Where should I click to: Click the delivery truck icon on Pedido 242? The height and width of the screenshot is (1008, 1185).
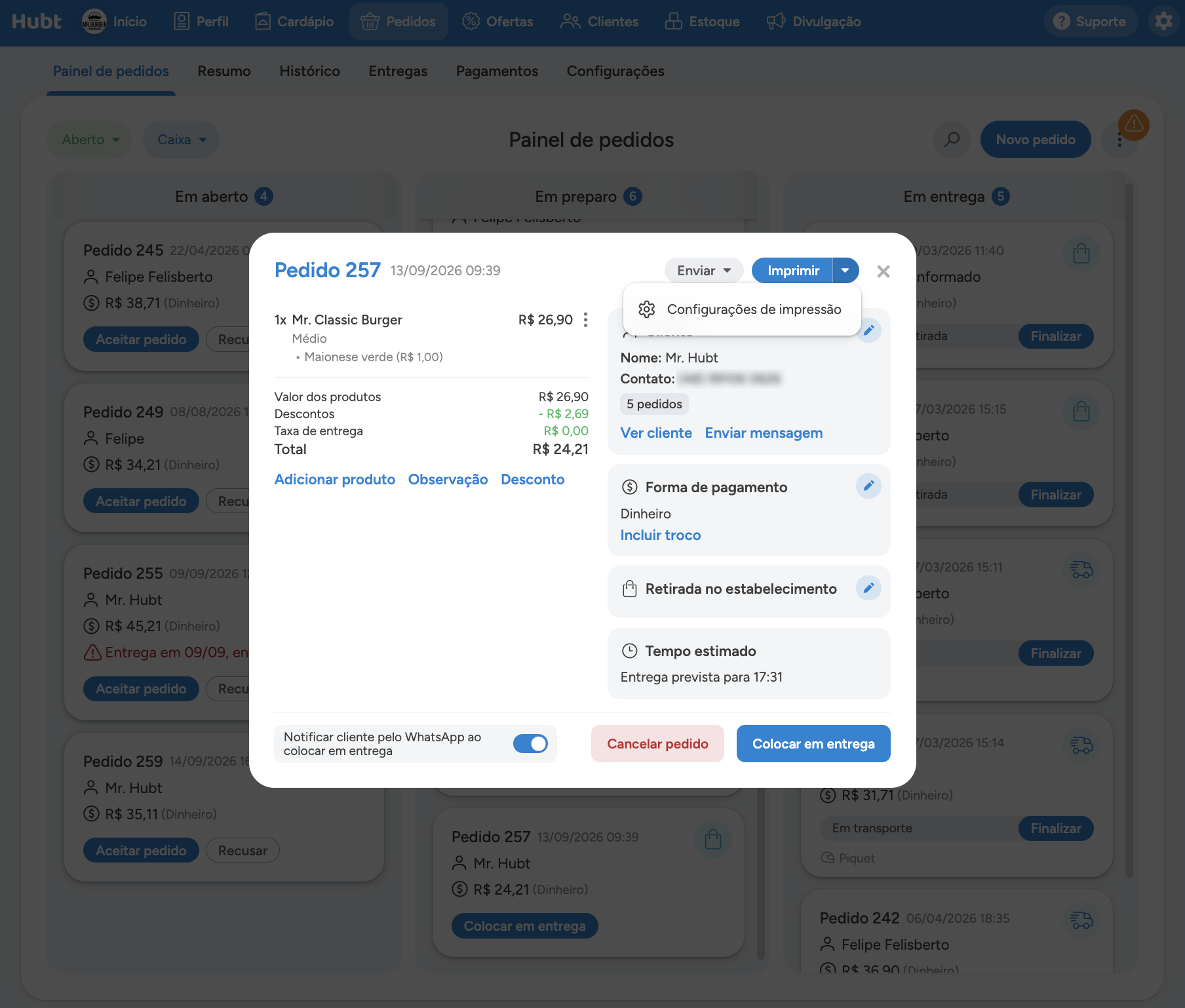pyautogui.click(x=1081, y=920)
